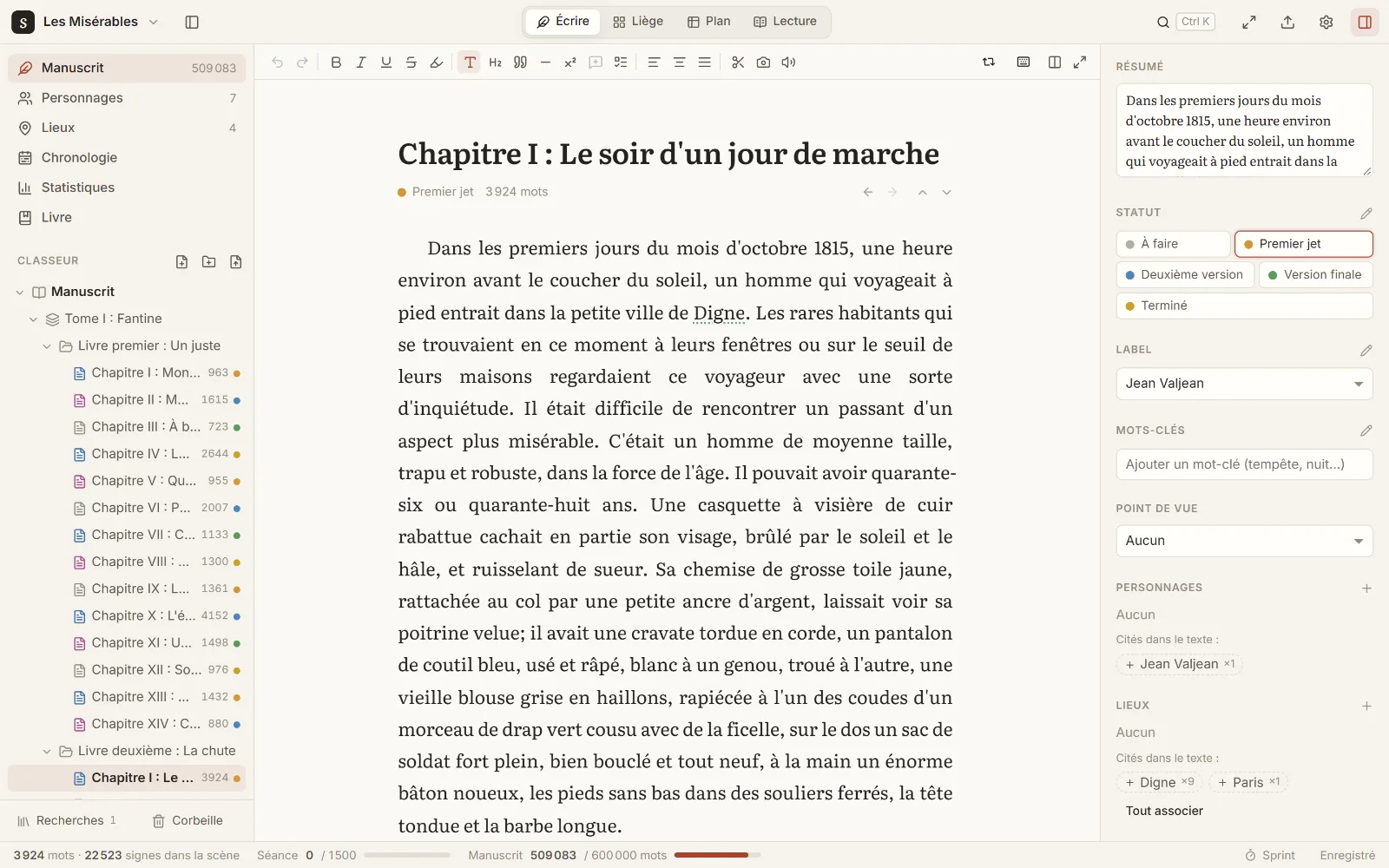Collapse Livre premier : Un juste folder
Screen dimensions: 1389x868
tap(47, 346)
